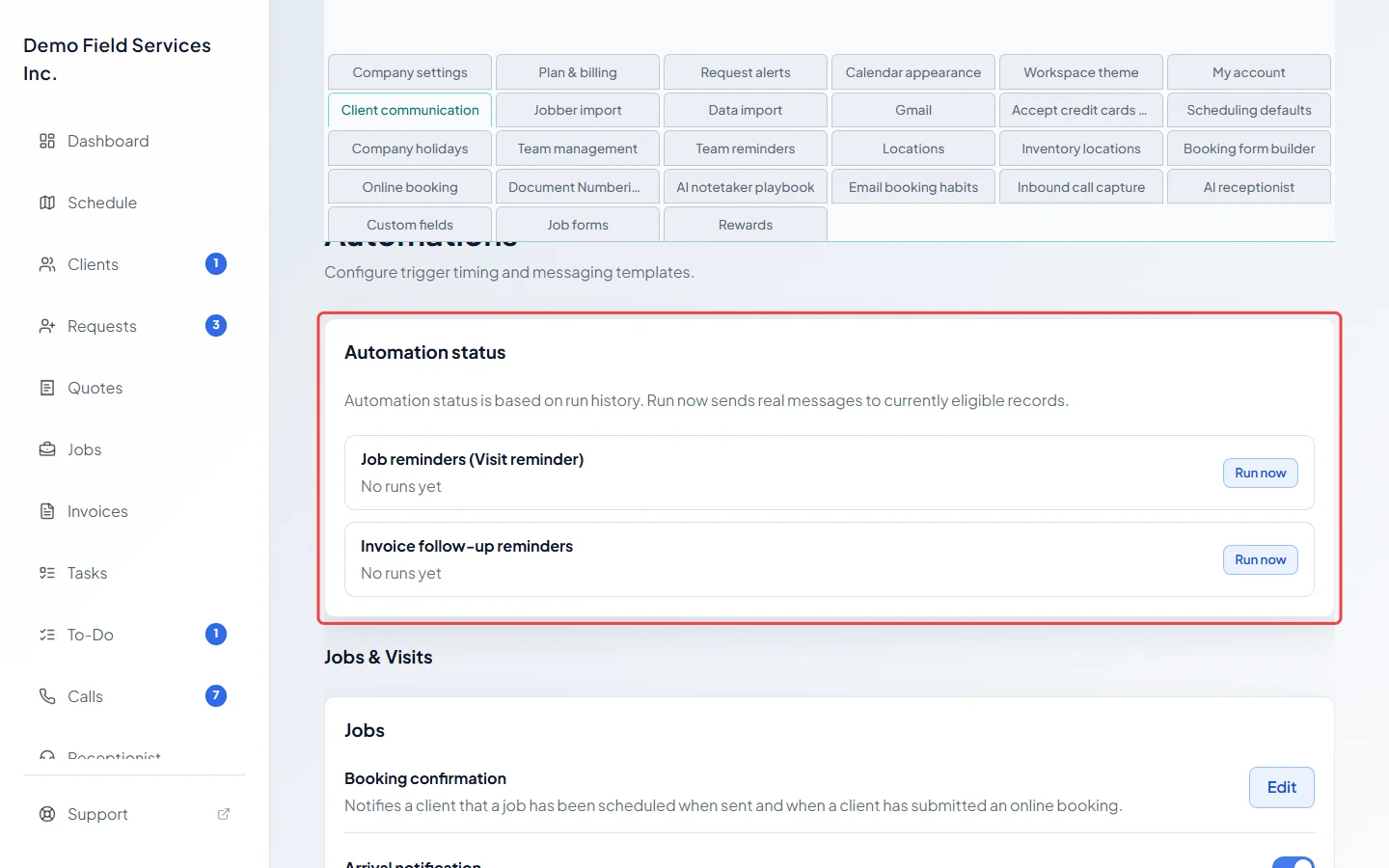The image size is (1389, 868).
Task: Edit the Booking confirmation template
Action: (1281, 787)
